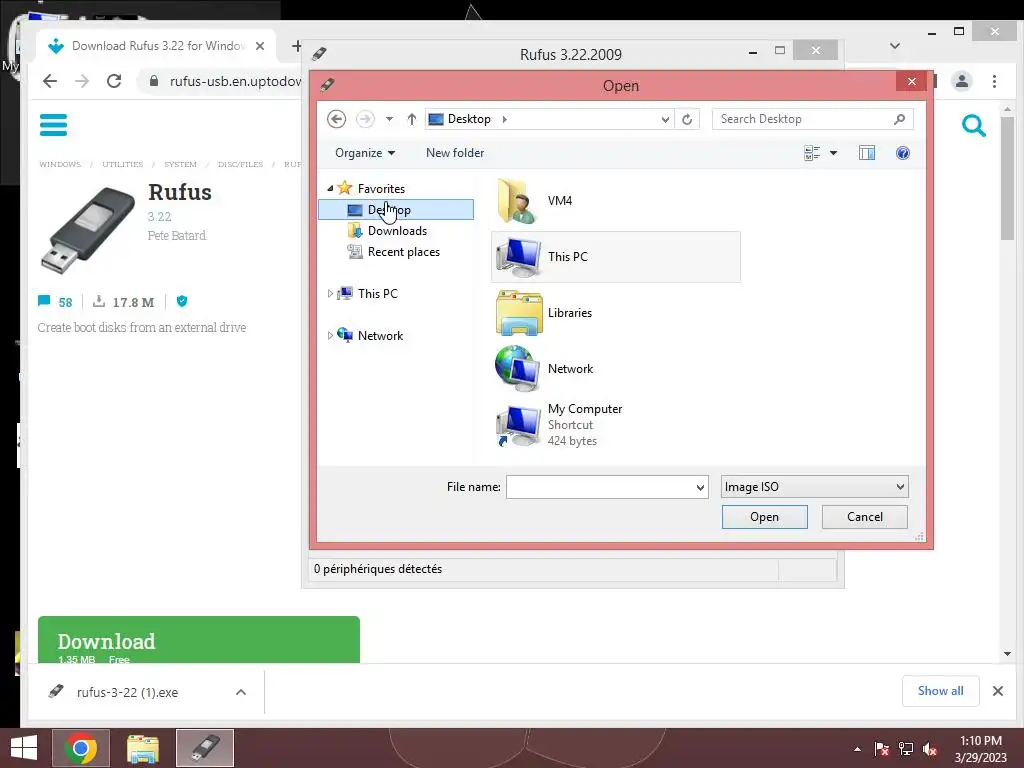Open the Chrome hamburger menu on Uptodown
Viewport: 1024px width, 768px height.
click(54, 125)
